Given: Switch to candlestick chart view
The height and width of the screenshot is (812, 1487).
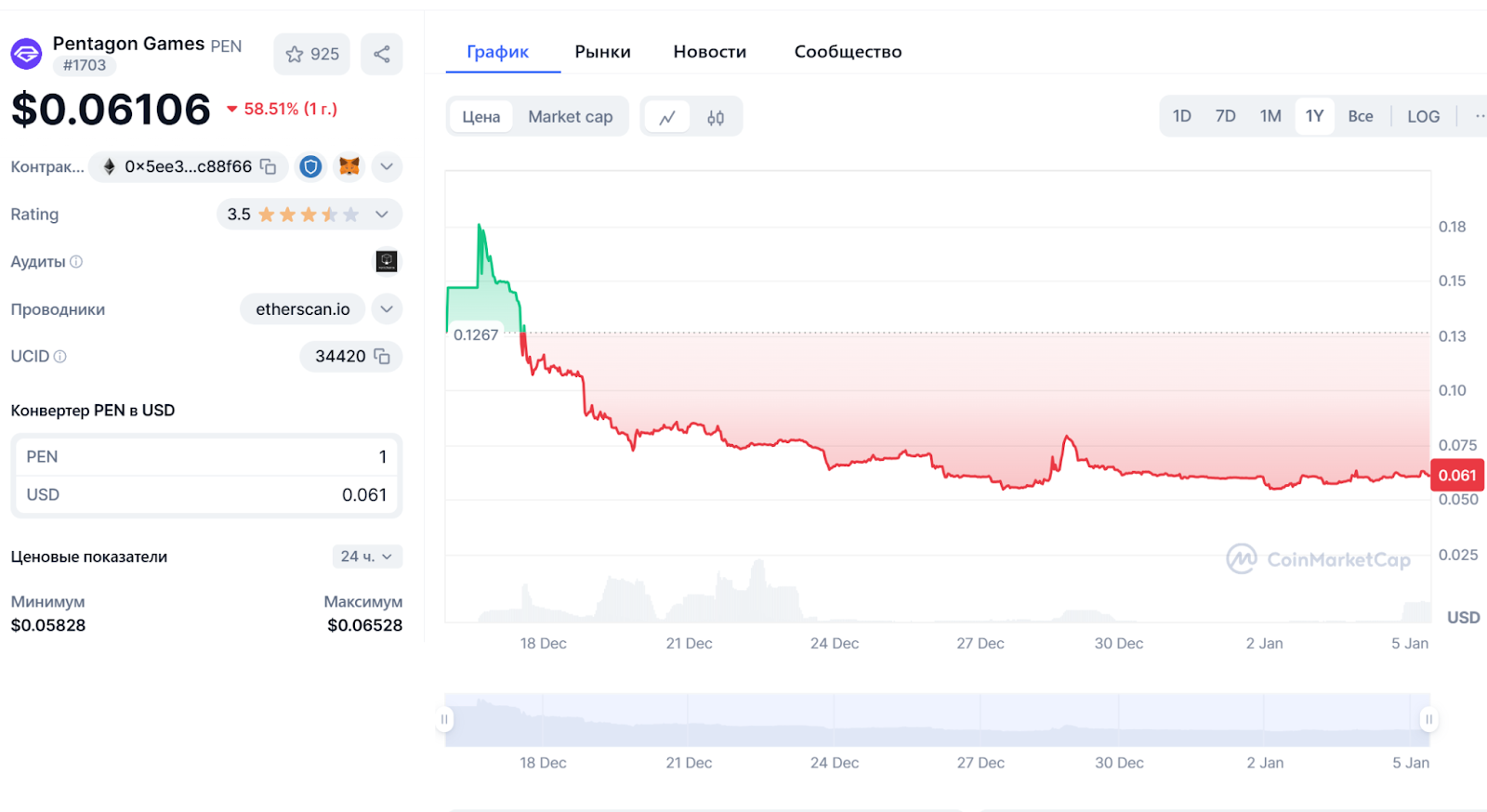Looking at the screenshot, I should (x=716, y=117).
